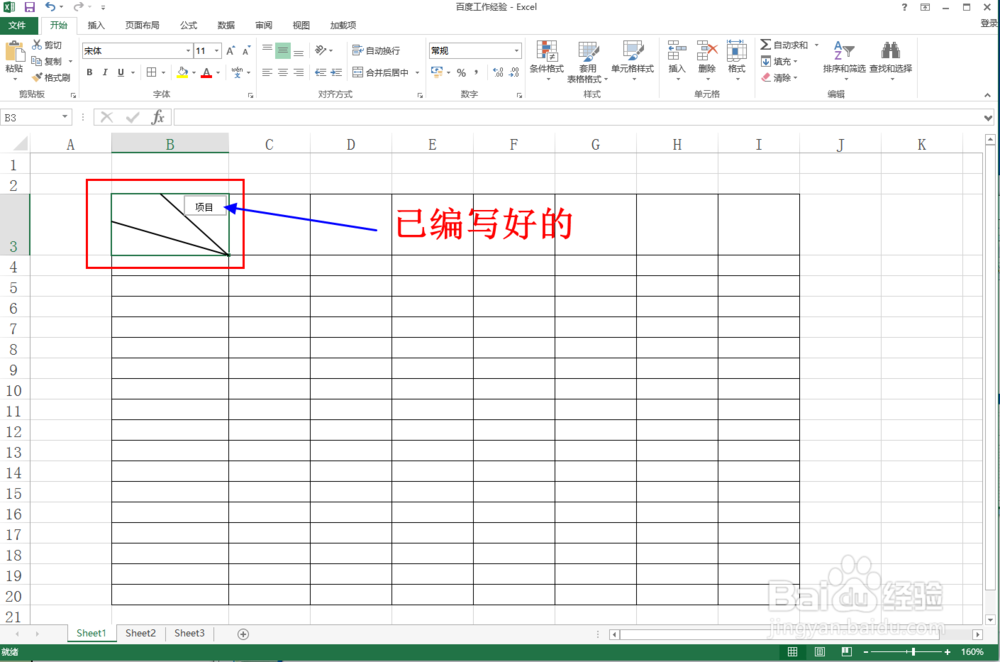Toggle Align Right horizontal alignment

tap(298, 72)
